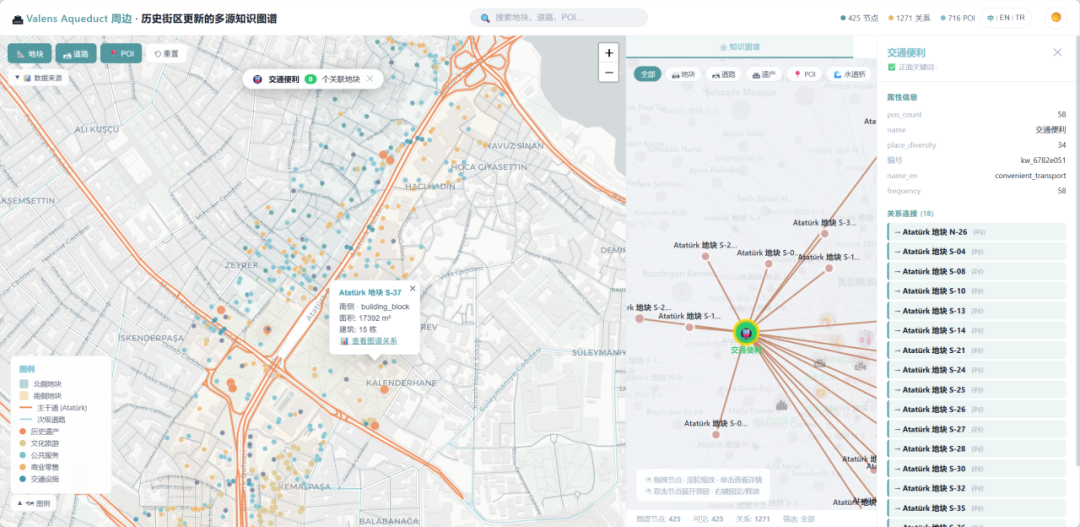Open 查看图谱关系 link in popup

tap(368, 342)
